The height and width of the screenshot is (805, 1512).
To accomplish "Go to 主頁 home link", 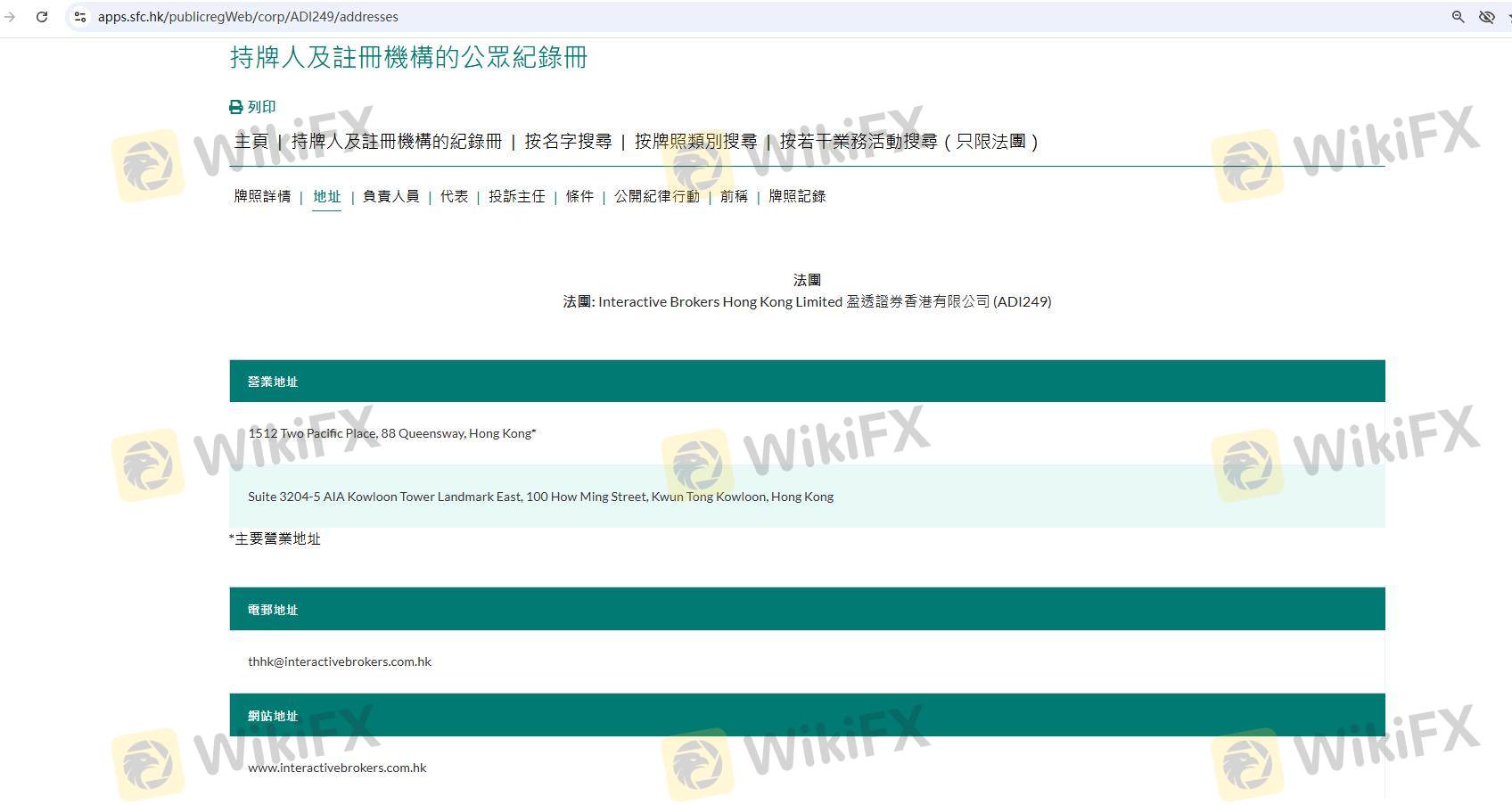I will [251, 142].
